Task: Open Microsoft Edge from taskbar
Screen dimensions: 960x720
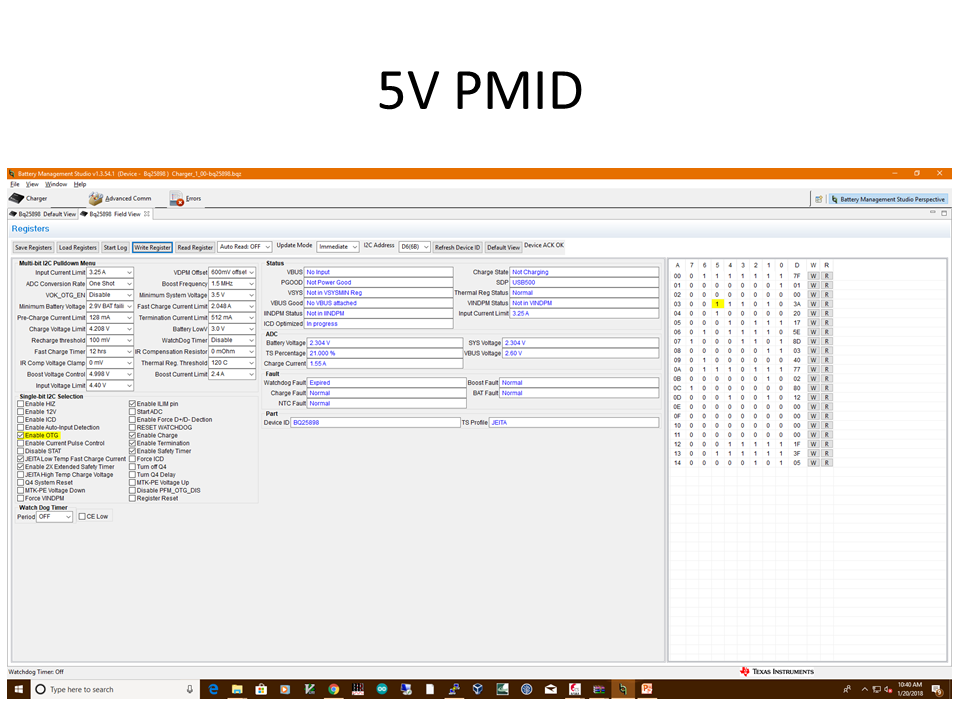Action: (213, 689)
